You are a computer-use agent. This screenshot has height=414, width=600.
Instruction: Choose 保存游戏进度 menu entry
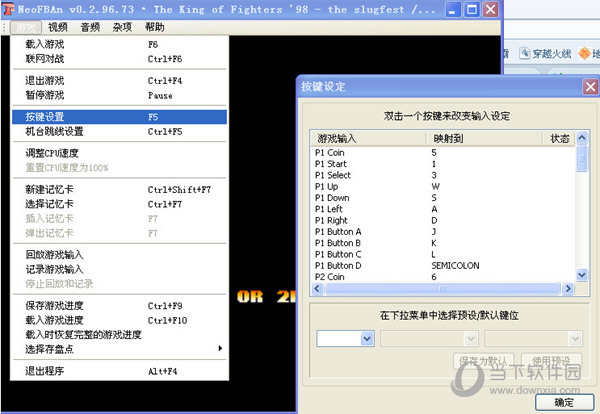[119, 306]
